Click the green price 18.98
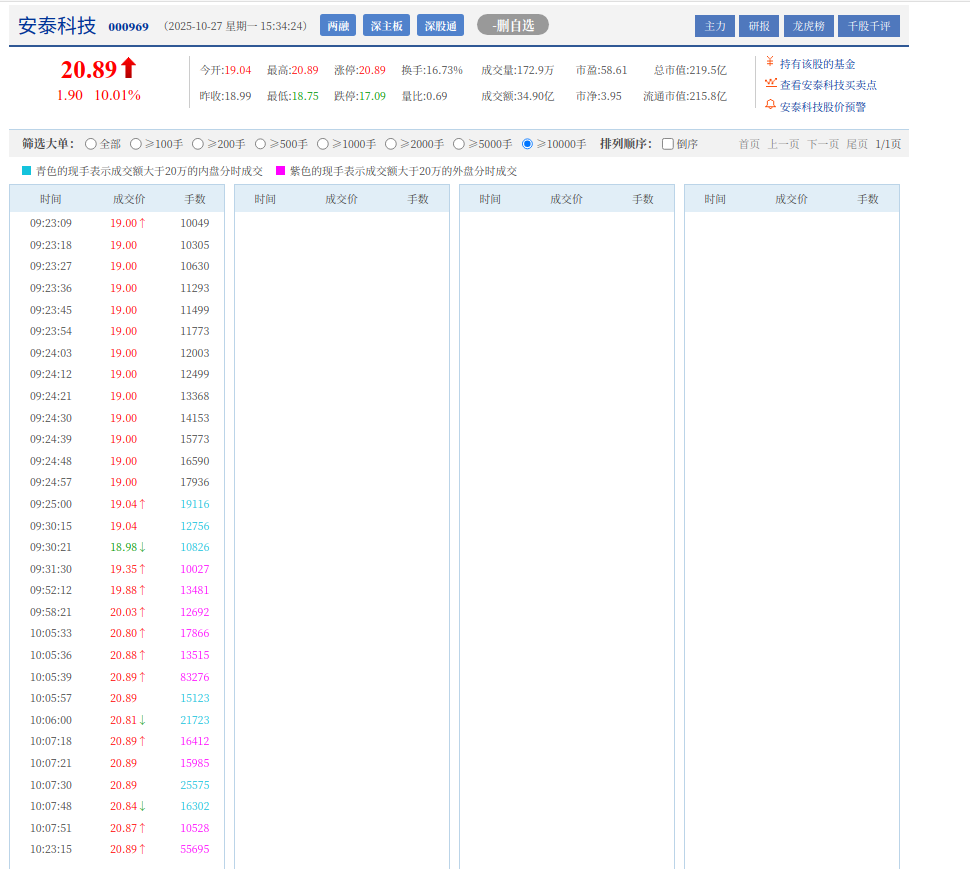Screen dimensions: 970x869 (124, 547)
